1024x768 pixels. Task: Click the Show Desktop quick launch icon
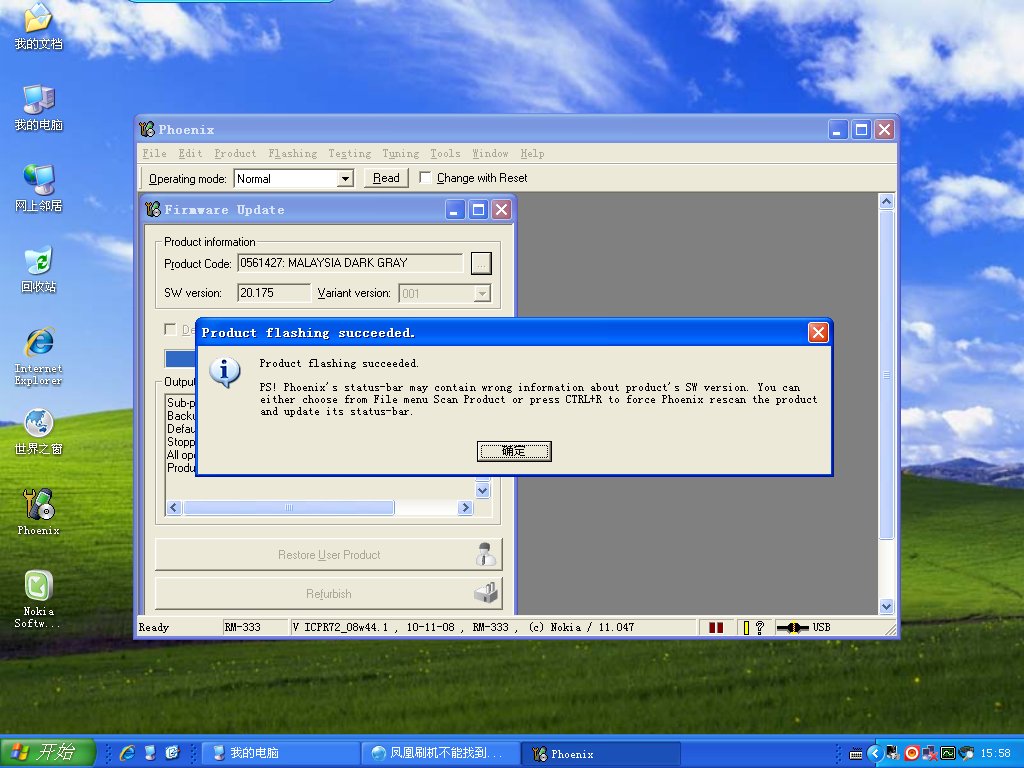point(150,753)
